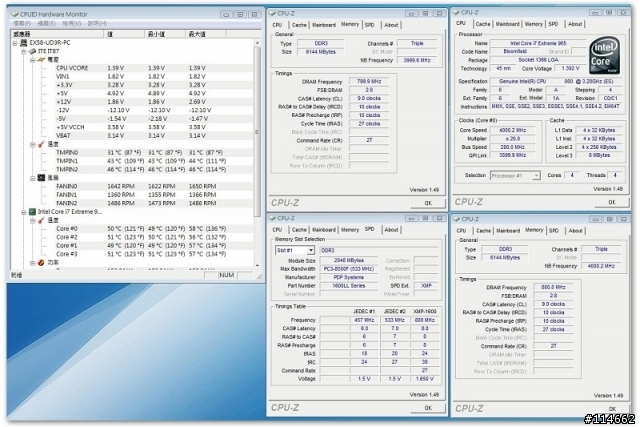Click the 'NUM' status bar indicator
This screenshot has height=427, width=640.
226,275
